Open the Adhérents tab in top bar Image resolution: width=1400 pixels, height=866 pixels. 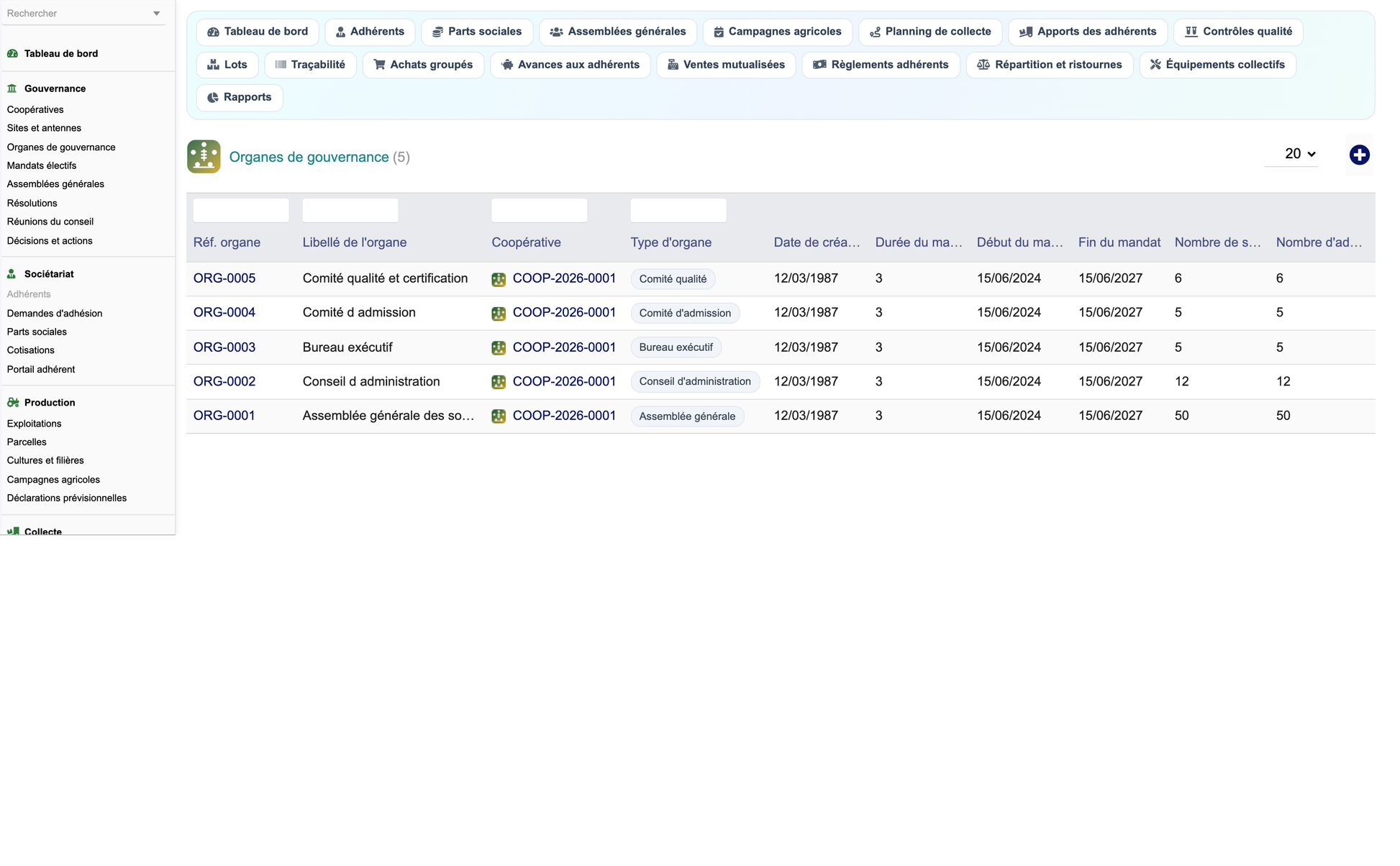coord(370,32)
